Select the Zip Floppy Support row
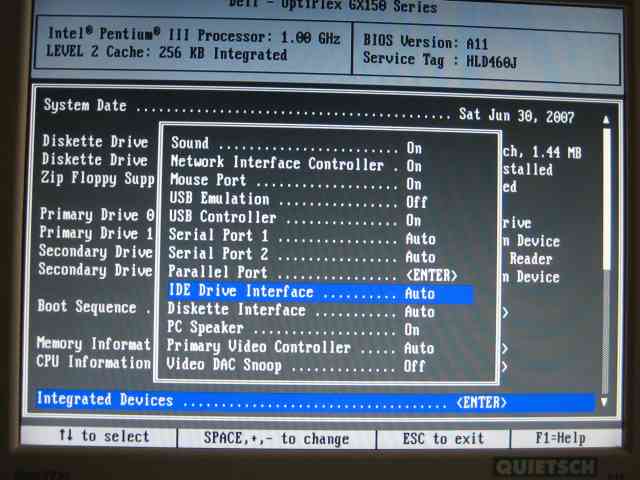 tap(97, 178)
